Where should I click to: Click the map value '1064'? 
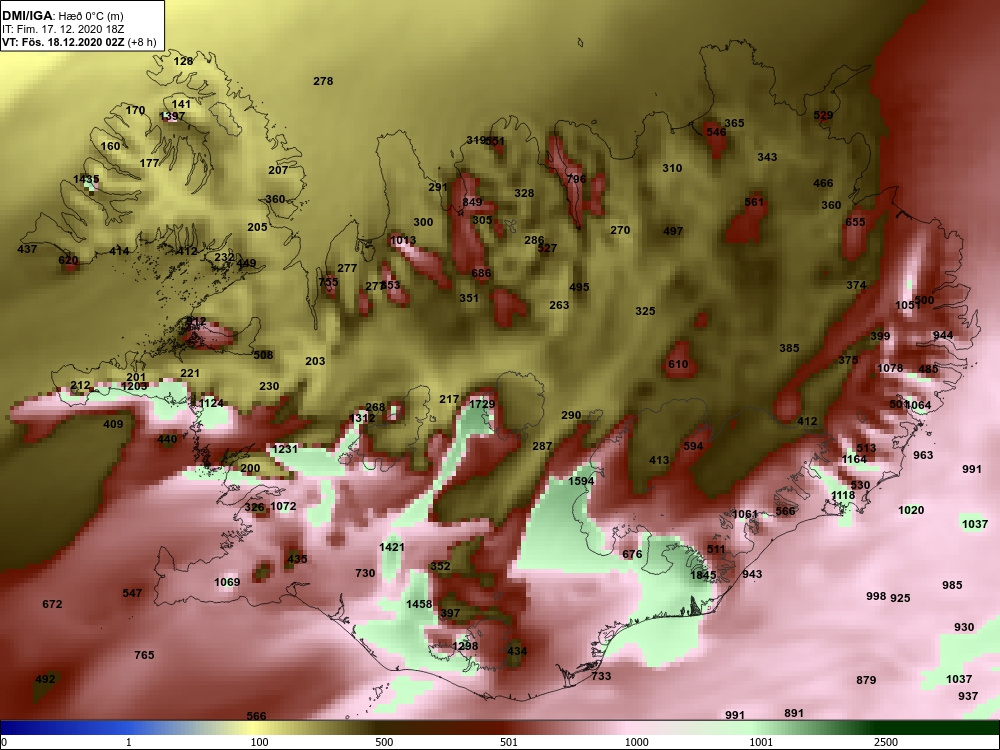pos(918,405)
